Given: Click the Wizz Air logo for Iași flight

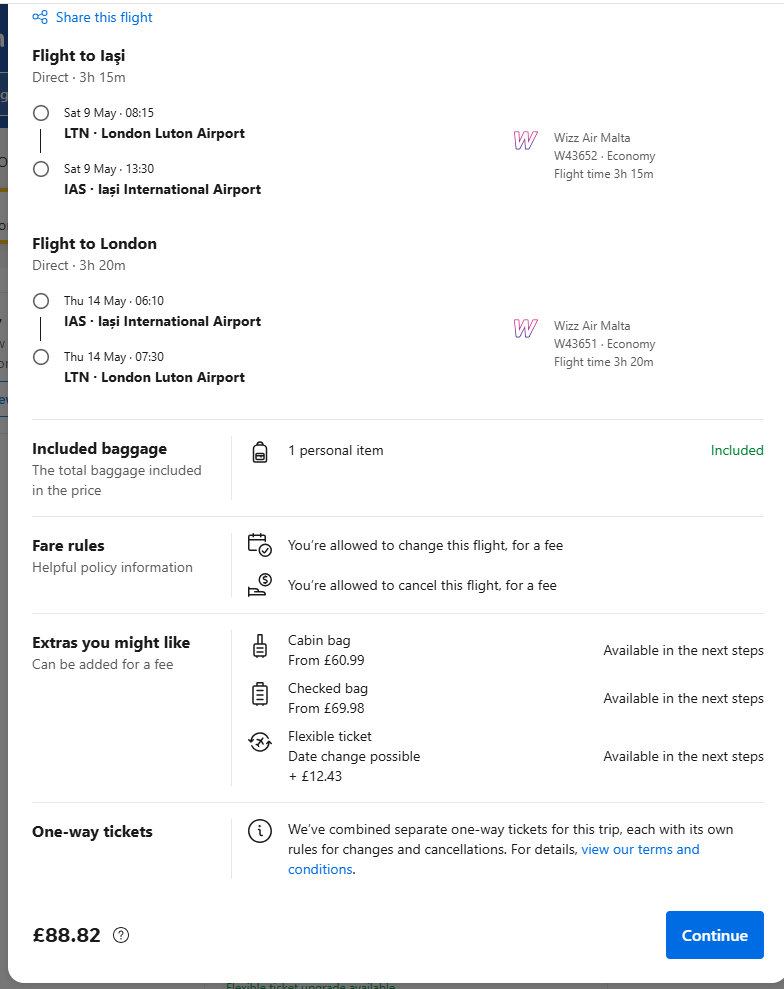Looking at the screenshot, I should (x=525, y=140).
